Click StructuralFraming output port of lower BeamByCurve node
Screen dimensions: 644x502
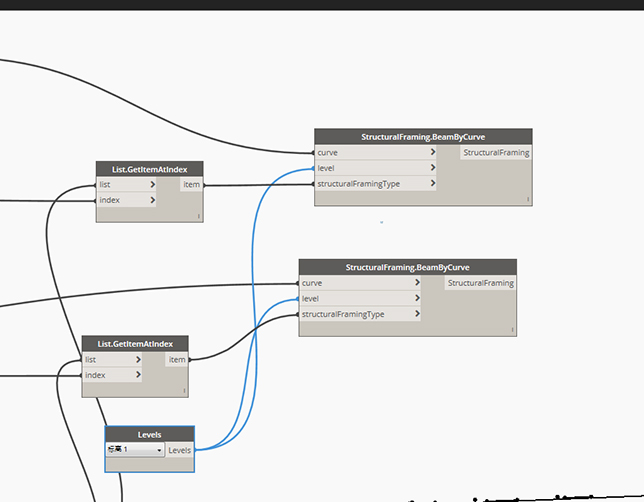[x=481, y=283]
